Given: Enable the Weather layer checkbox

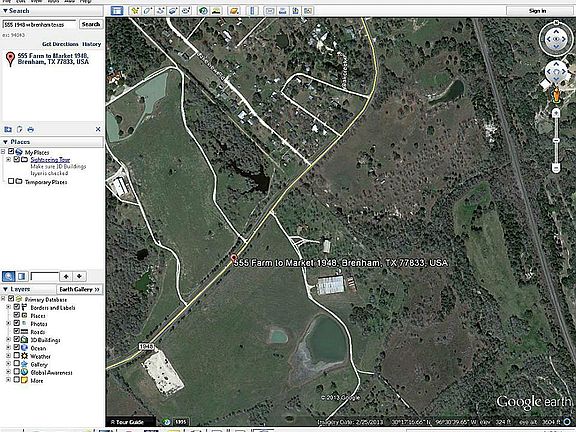Looking at the screenshot, I should pyautogui.click(x=17, y=356).
